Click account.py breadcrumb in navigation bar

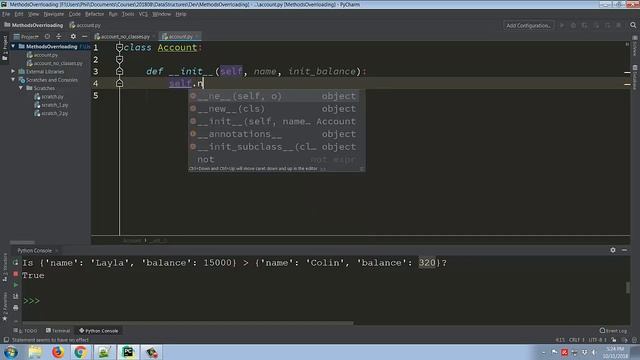85,25
